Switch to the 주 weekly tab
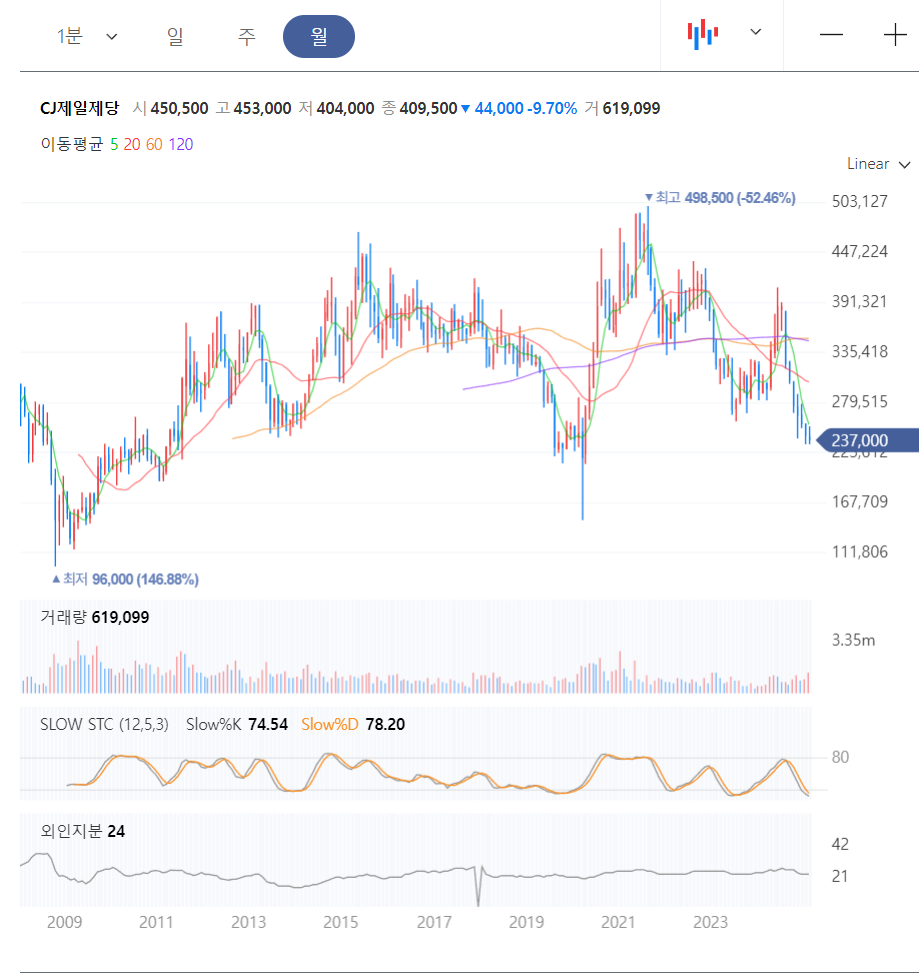The width and height of the screenshot is (919, 975). pyautogui.click(x=246, y=37)
